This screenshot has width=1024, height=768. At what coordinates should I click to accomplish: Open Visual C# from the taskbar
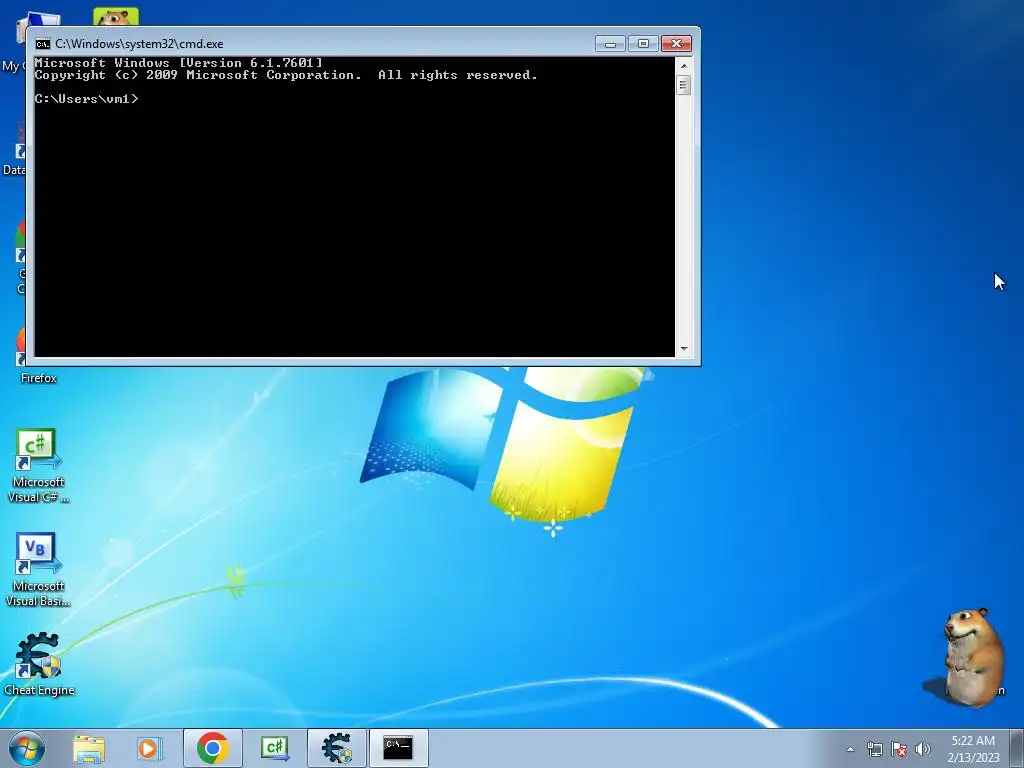(x=274, y=748)
